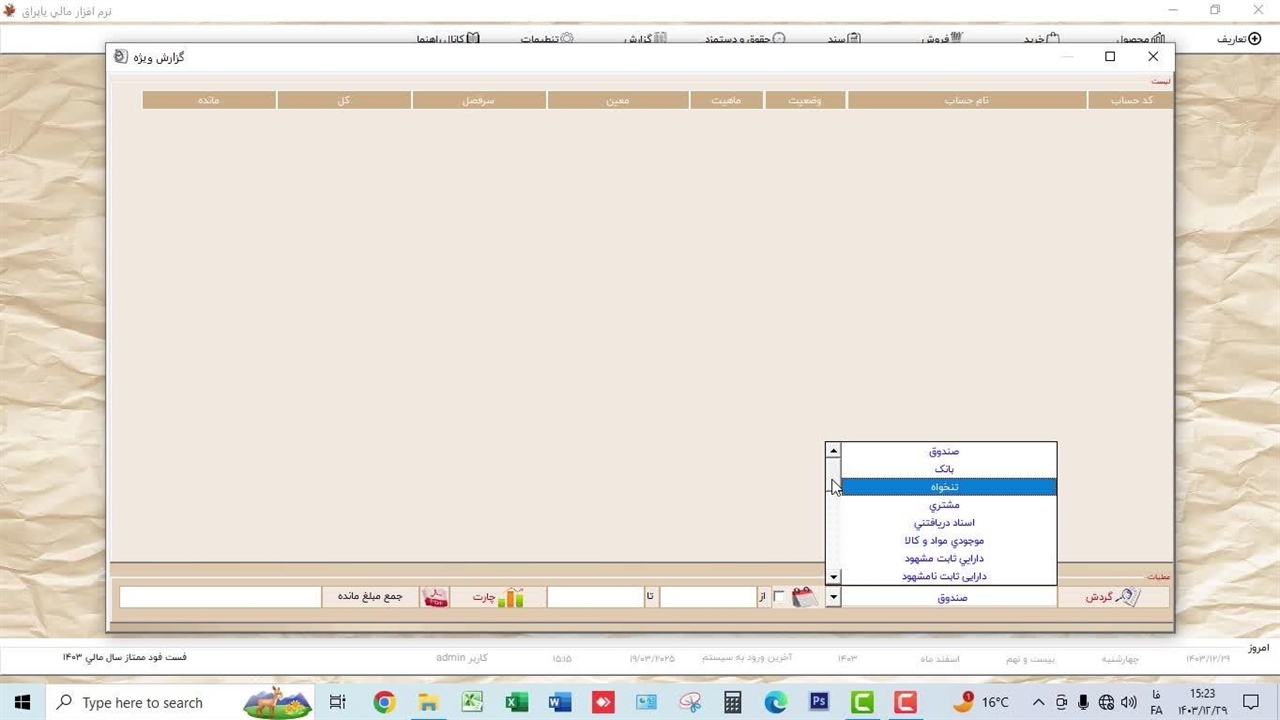Click the چارت bar chart icon
The height and width of the screenshot is (720, 1280).
510,597
